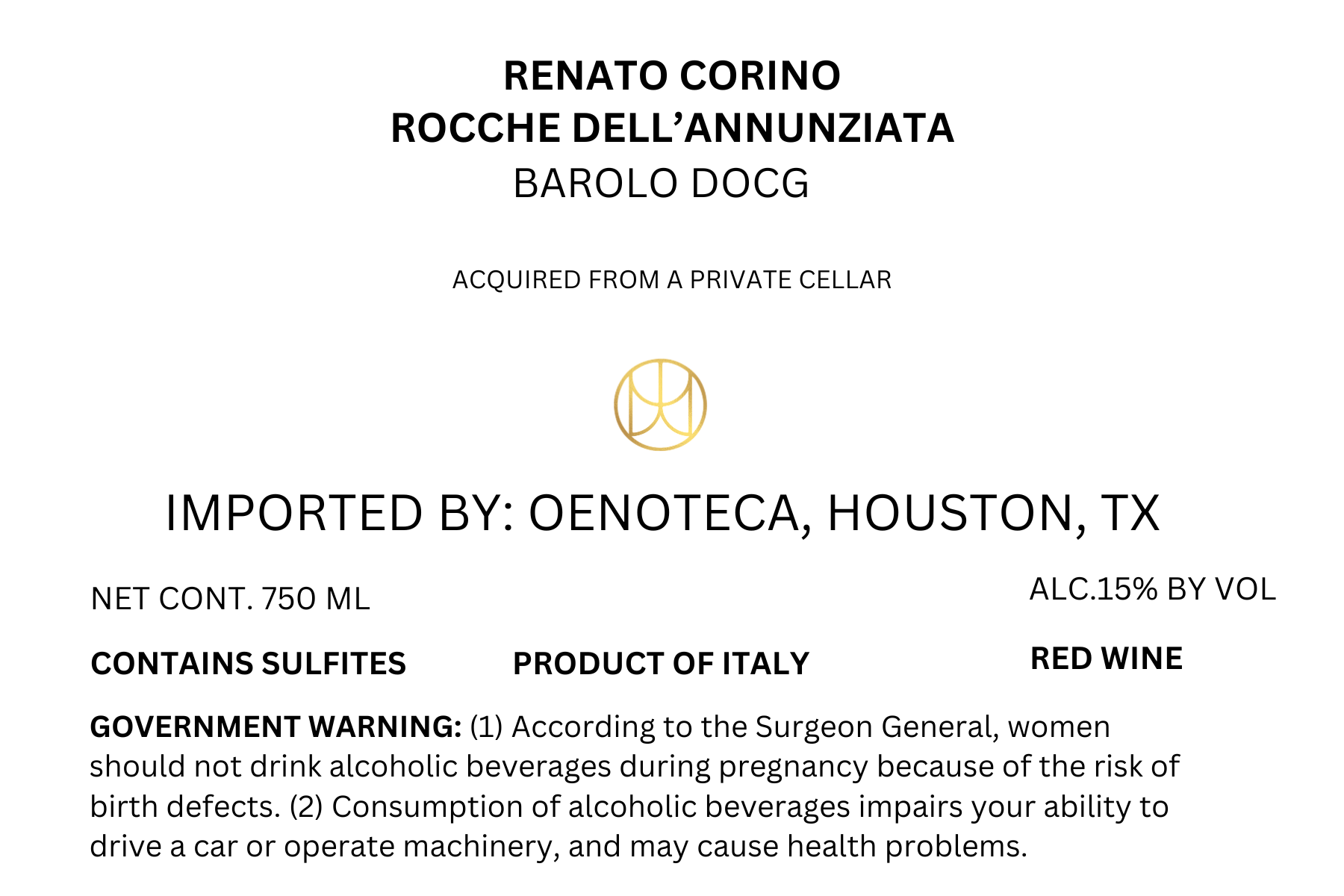Select the BAROLO DOCG text line
This screenshot has height=896, width=1344.
(x=661, y=184)
